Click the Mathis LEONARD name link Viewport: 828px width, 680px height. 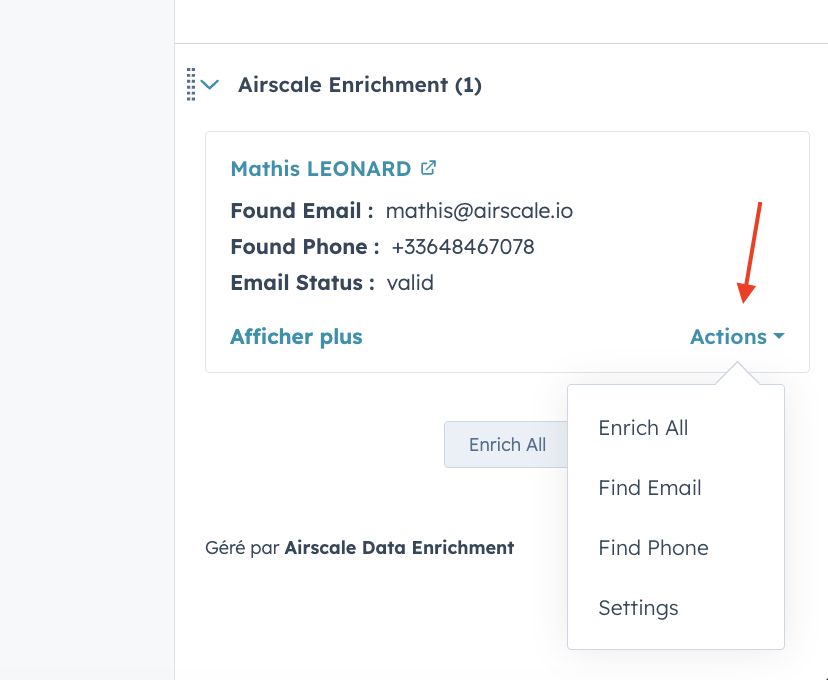pyautogui.click(x=321, y=168)
